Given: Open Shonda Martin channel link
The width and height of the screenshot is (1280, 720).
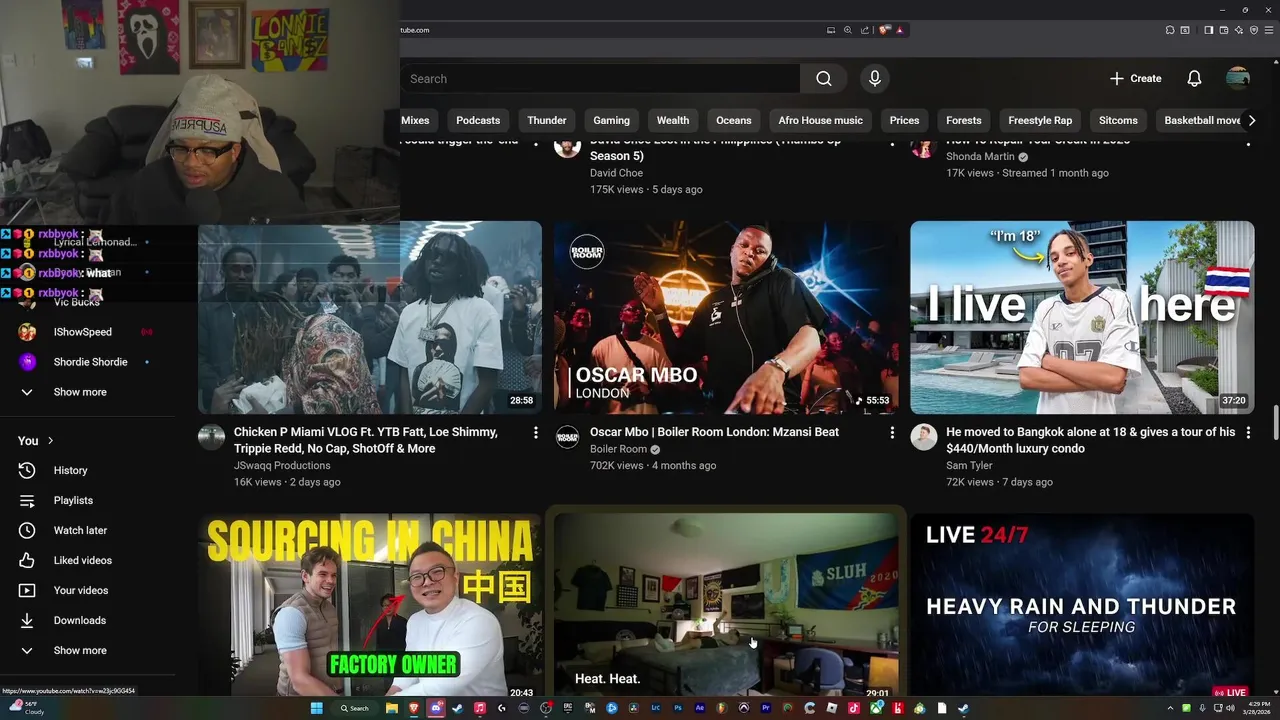Looking at the screenshot, I should (x=980, y=157).
